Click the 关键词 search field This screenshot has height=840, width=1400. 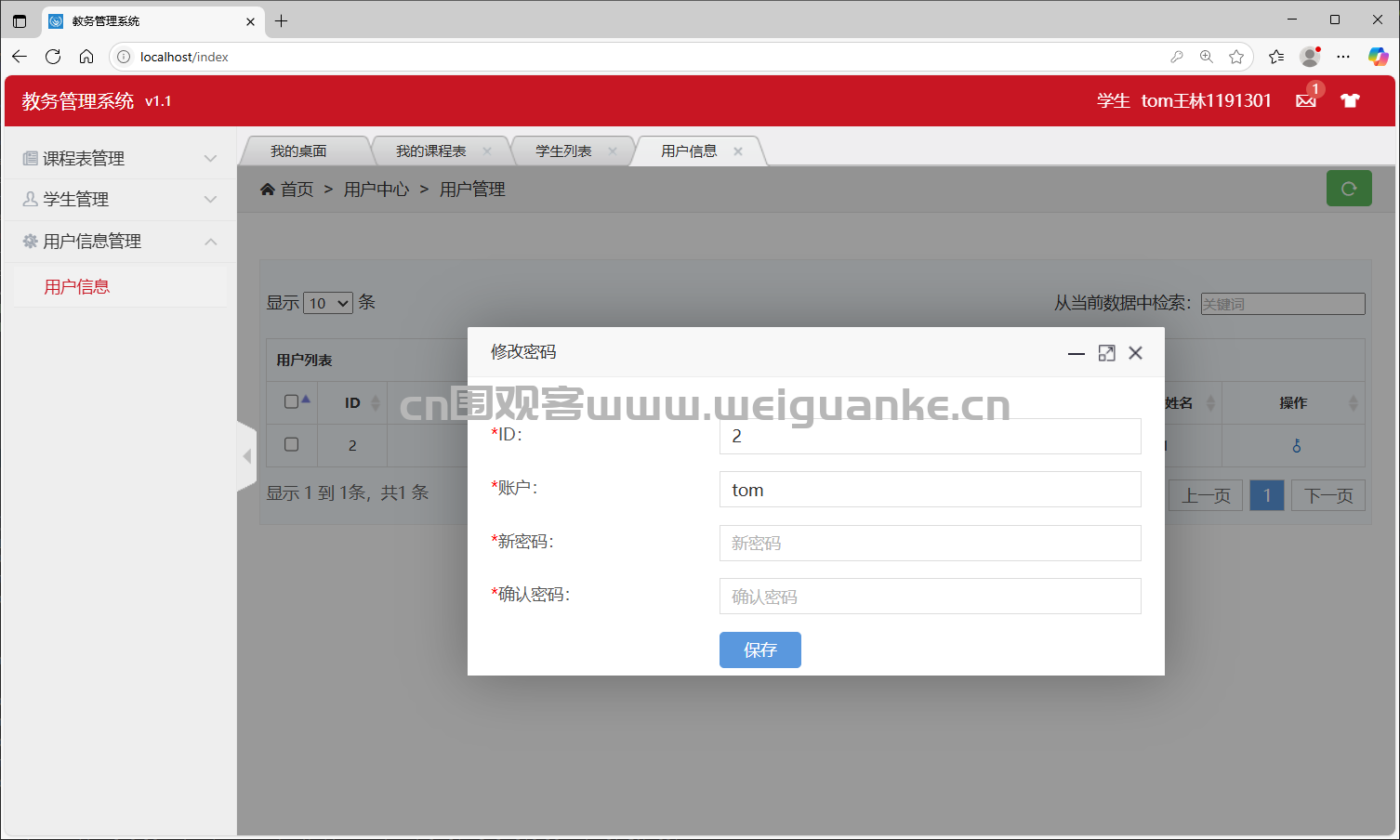point(1283,304)
